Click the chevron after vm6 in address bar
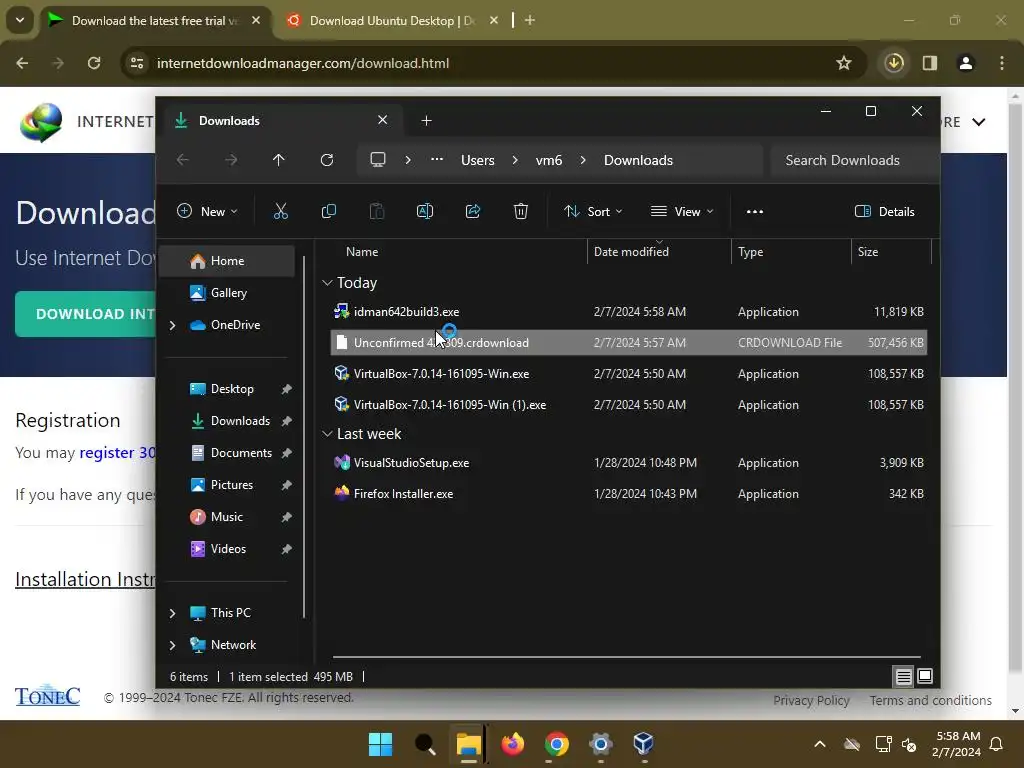Screen dimensions: 1024x768 pos(583,160)
